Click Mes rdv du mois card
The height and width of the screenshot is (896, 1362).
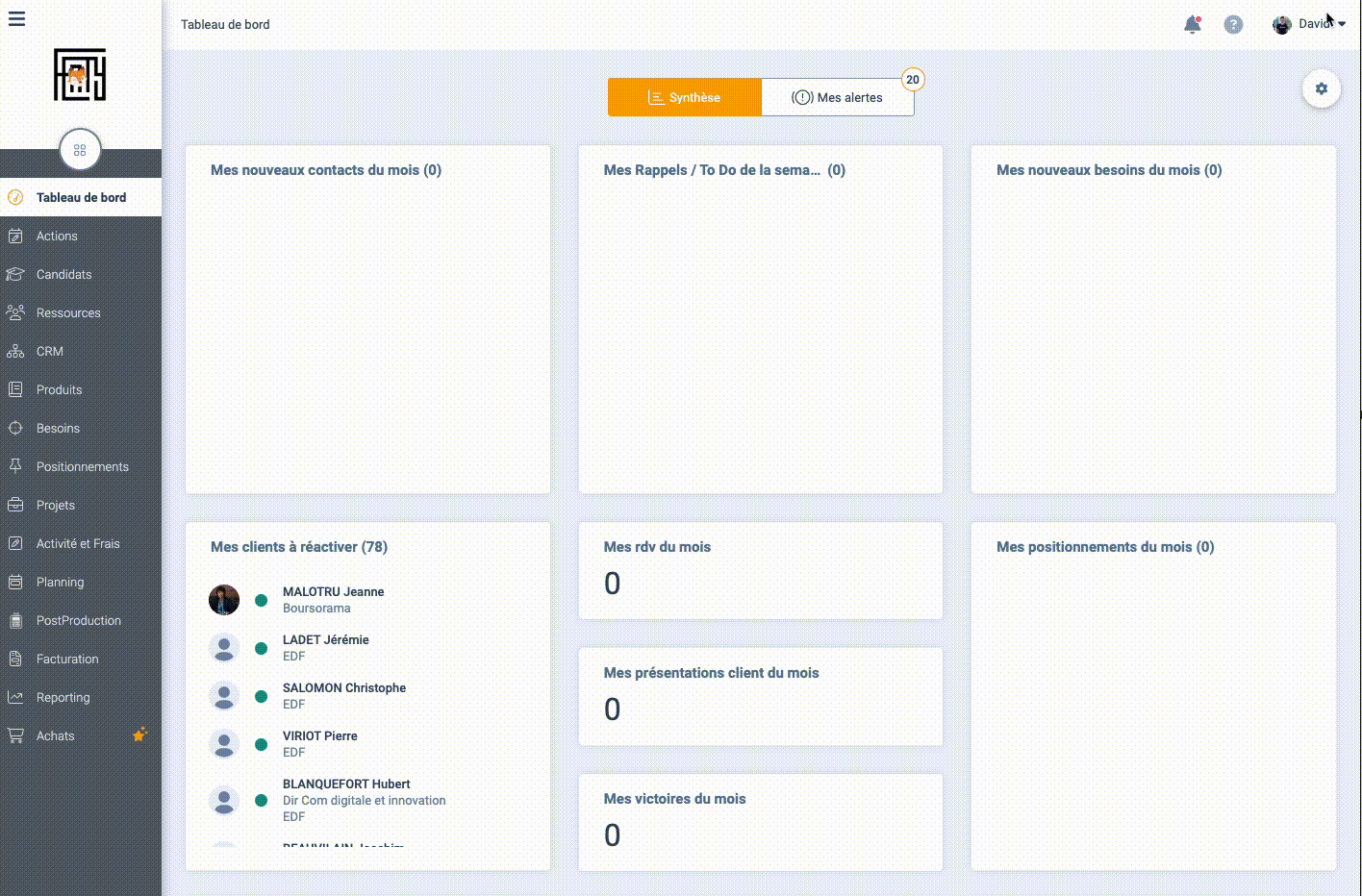[761, 571]
